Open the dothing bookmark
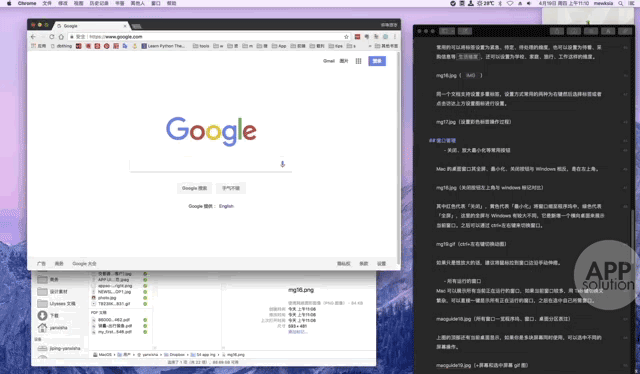Image resolution: width=640 pixels, height=374 pixels. pos(61,46)
